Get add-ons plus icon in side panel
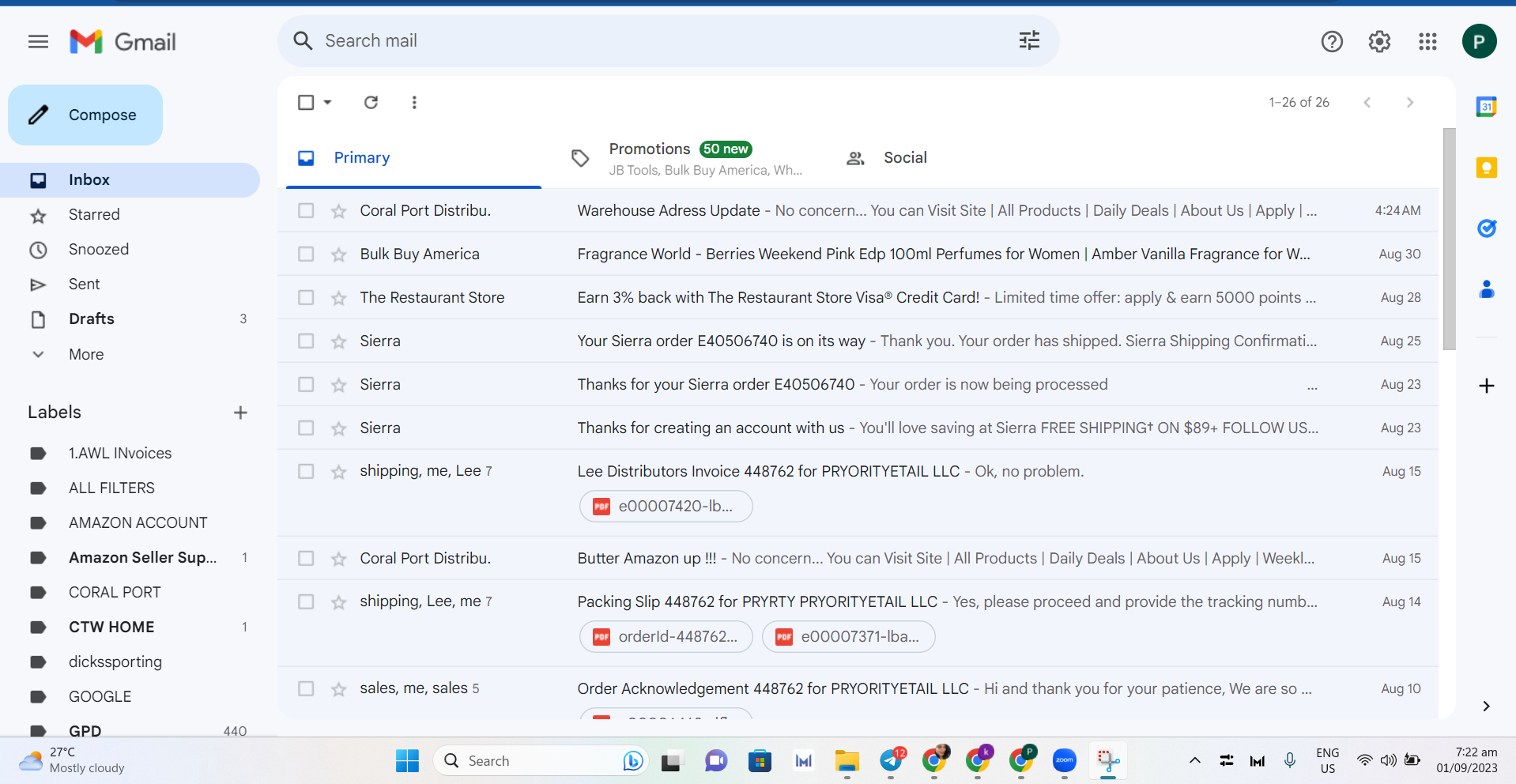 (1486, 386)
